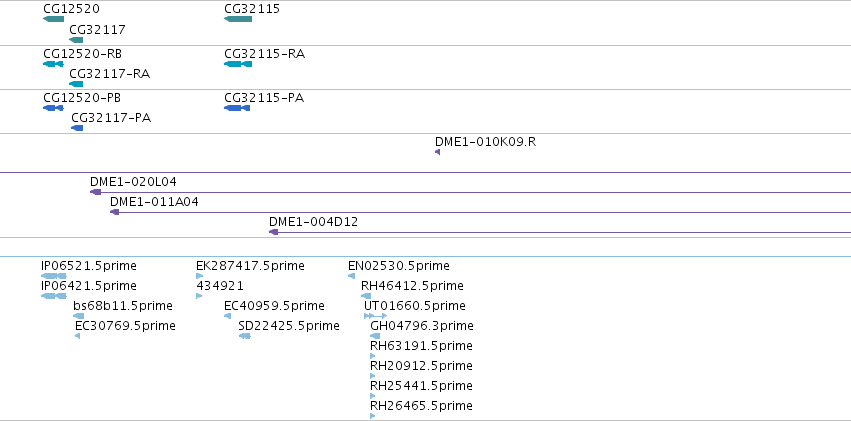Click the RH26465.5prime feature label
The image size is (851, 421).
pyautogui.click(x=421, y=406)
